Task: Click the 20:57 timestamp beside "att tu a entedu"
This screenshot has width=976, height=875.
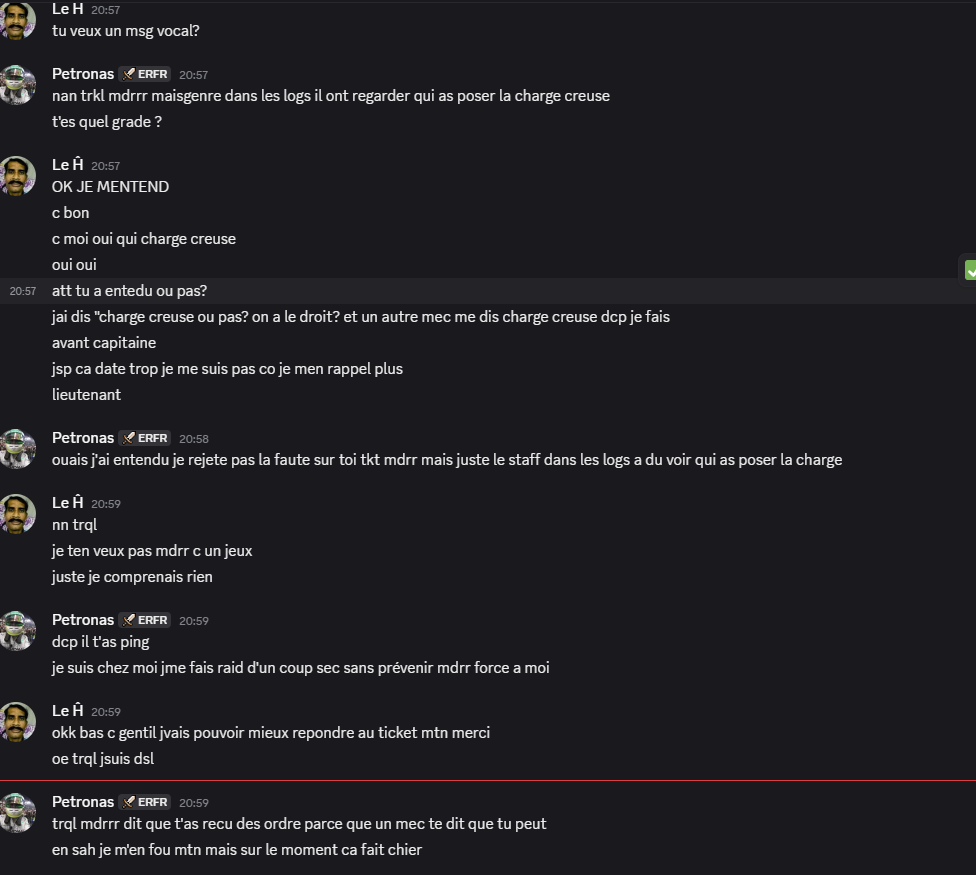Action: [x=23, y=291]
